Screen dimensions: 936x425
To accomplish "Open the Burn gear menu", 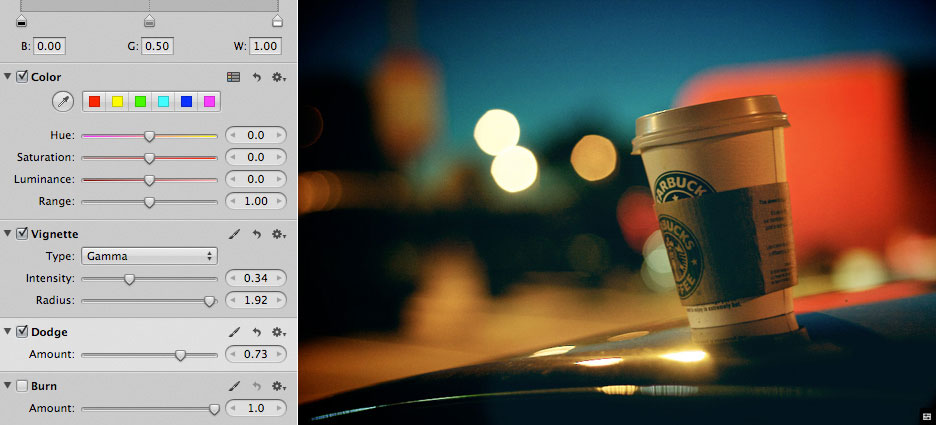I will tap(279, 386).
